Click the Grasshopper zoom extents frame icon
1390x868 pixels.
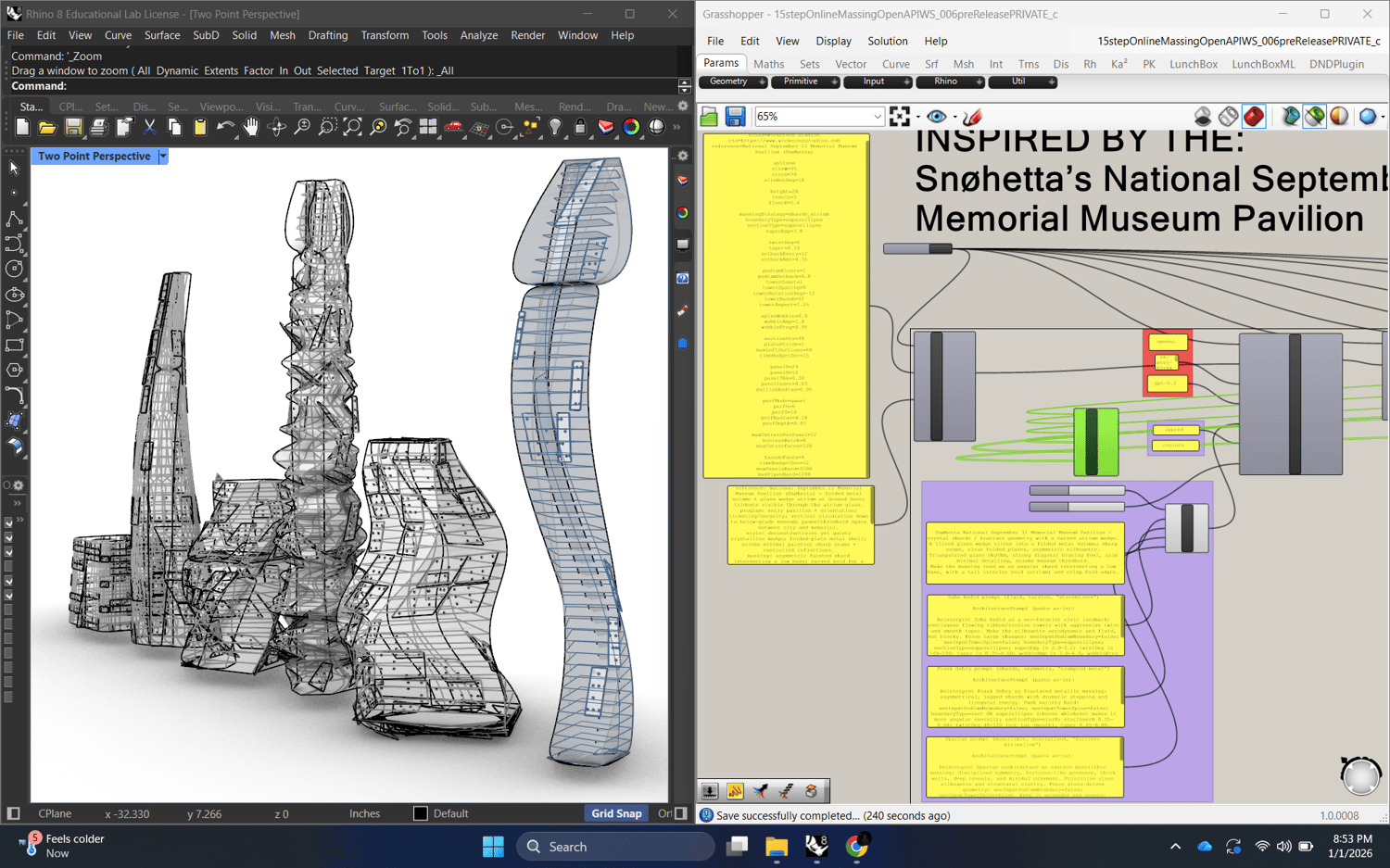900,117
